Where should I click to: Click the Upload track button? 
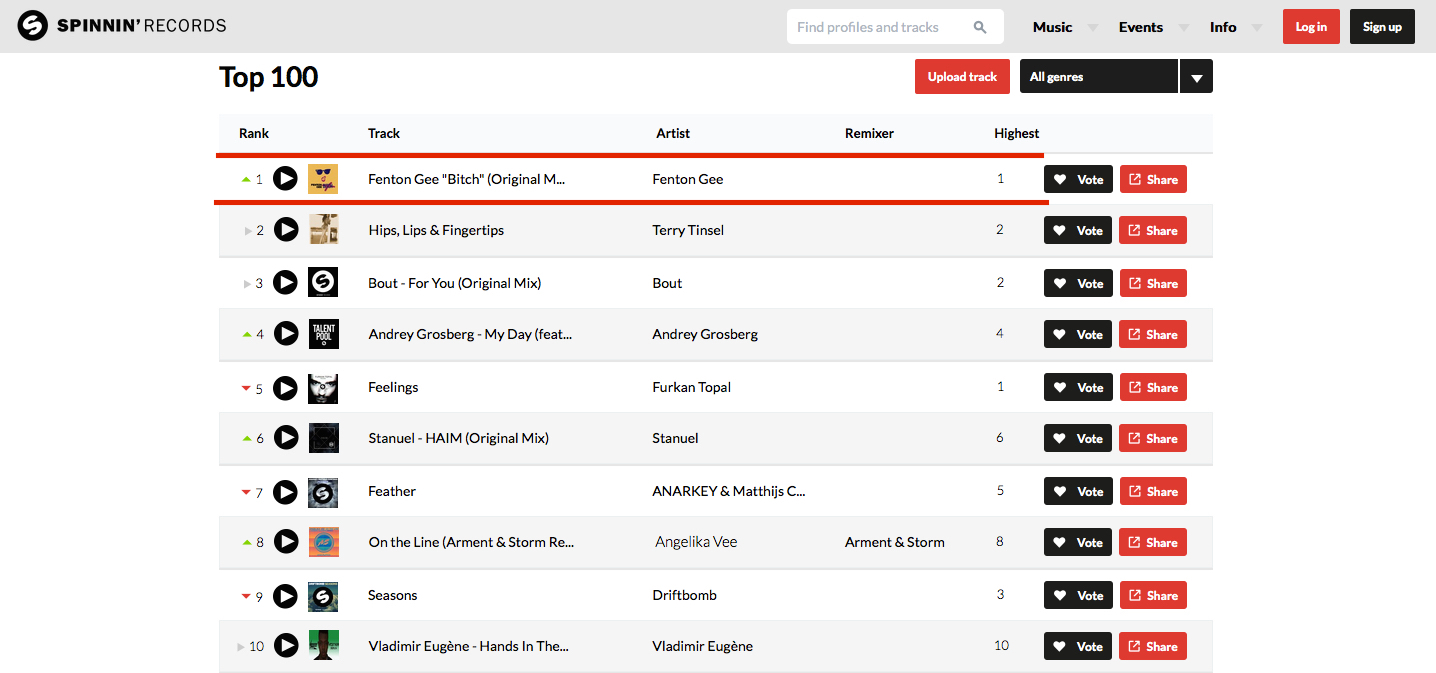click(962, 76)
